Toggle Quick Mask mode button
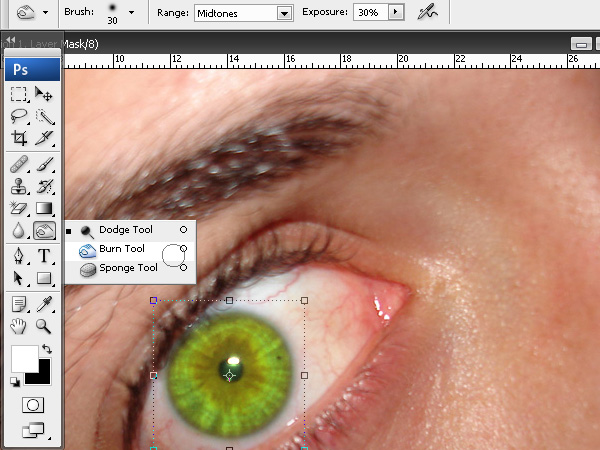The image size is (600, 450). tap(33, 405)
